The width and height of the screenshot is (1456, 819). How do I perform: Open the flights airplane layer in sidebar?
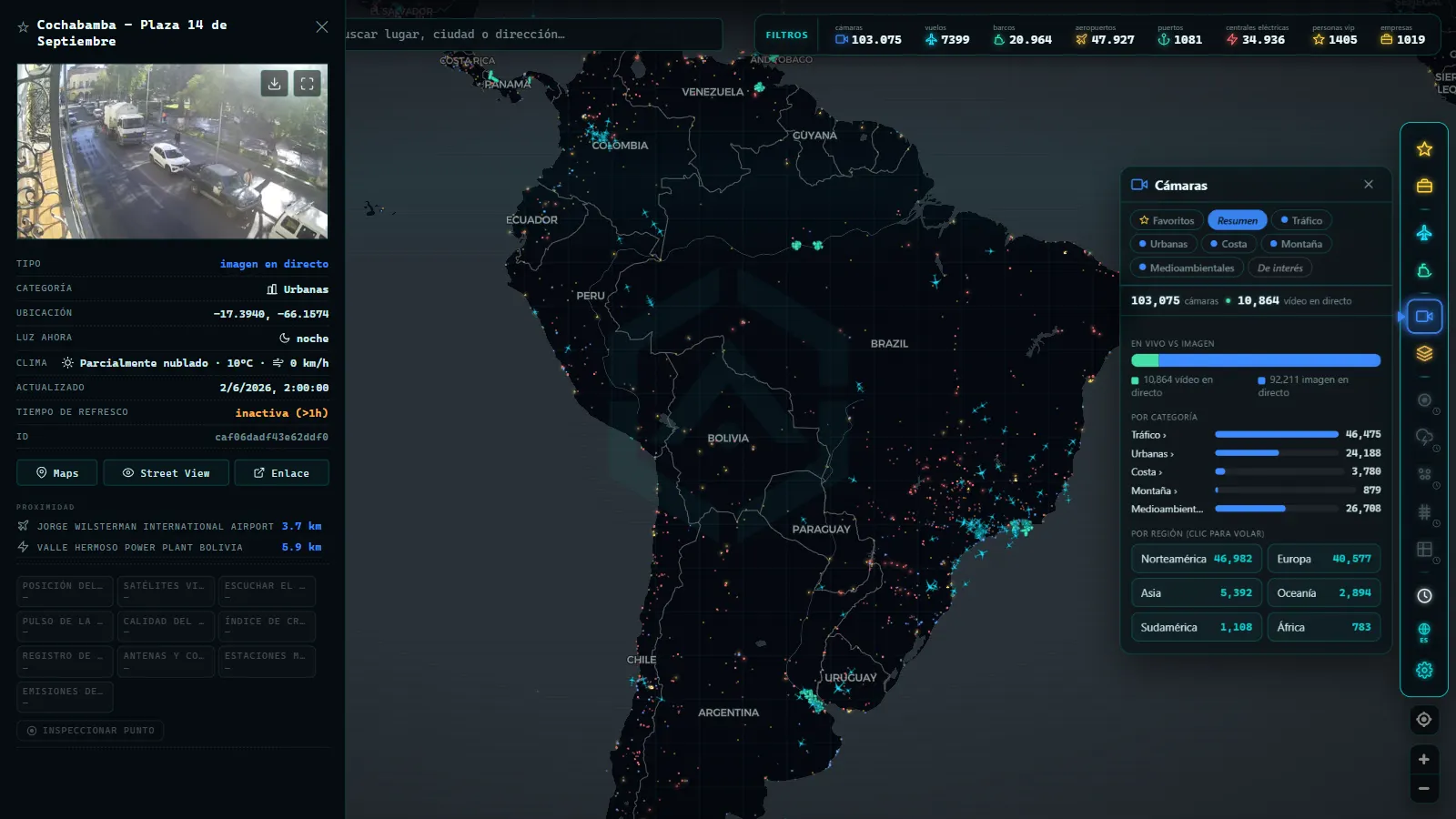[x=1424, y=233]
